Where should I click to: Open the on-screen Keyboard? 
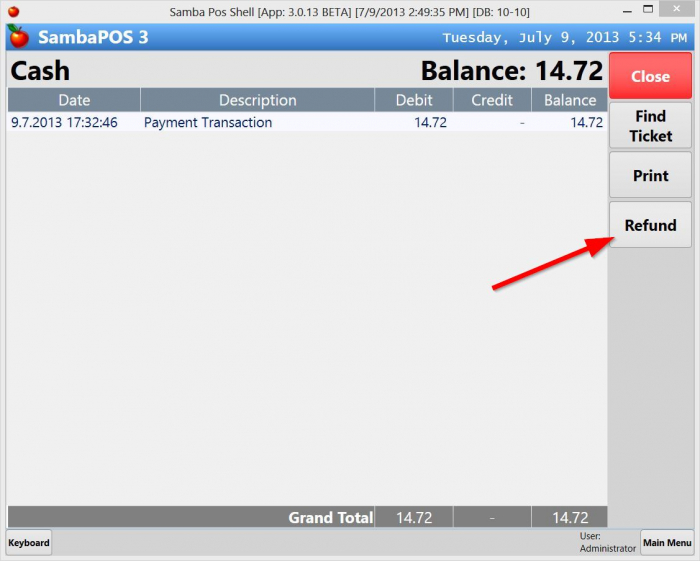pos(29,543)
